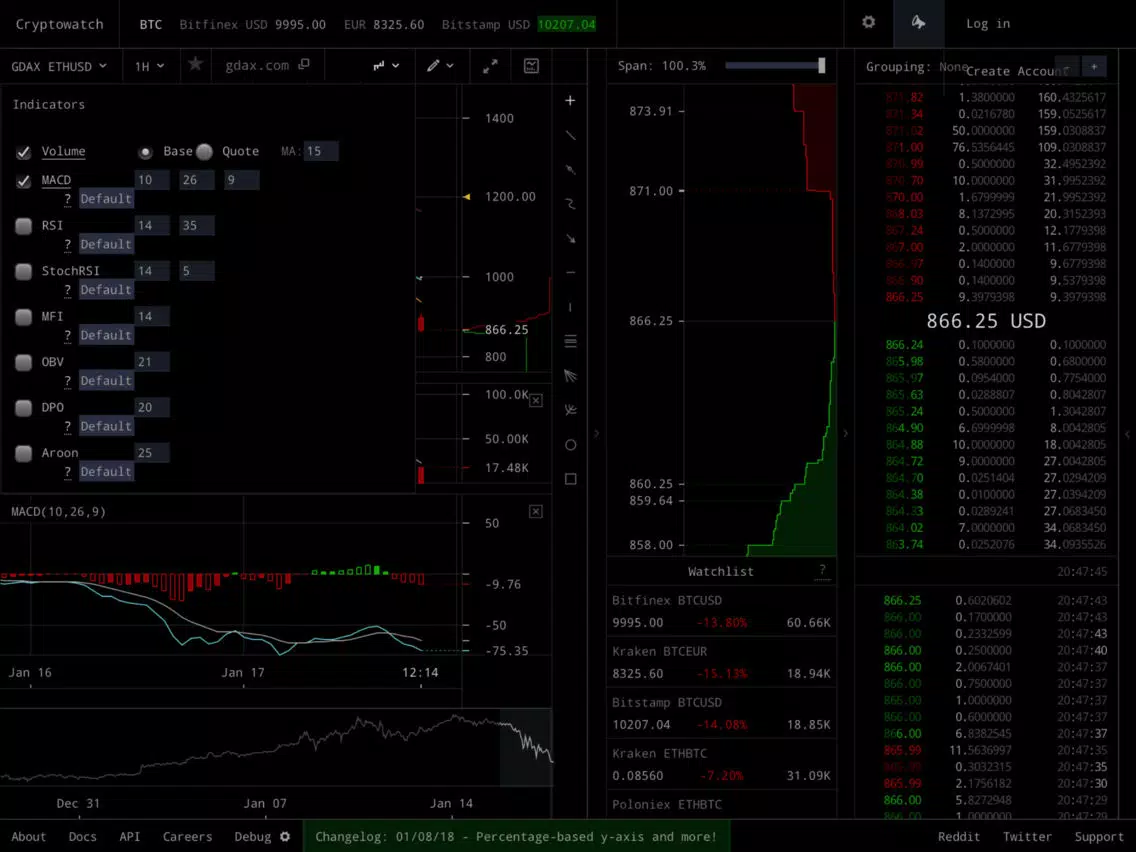The image size is (1136, 852).
Task: Enable the DPO indicator checkbox
Action: pos(23,408)
